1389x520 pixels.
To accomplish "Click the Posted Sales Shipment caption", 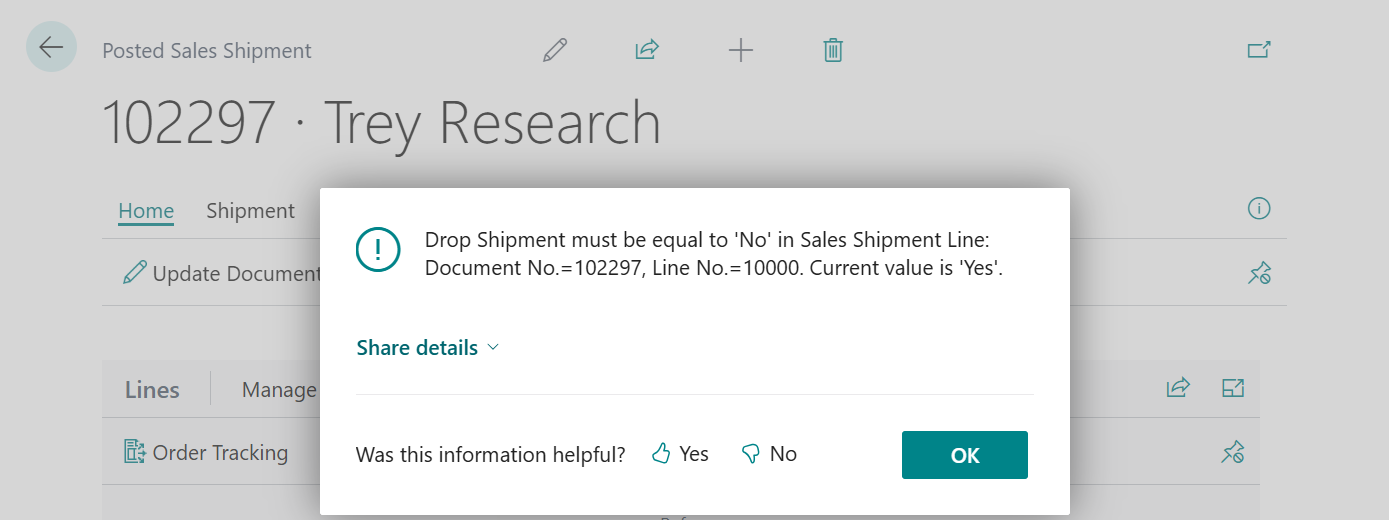I will coord(207,51).
